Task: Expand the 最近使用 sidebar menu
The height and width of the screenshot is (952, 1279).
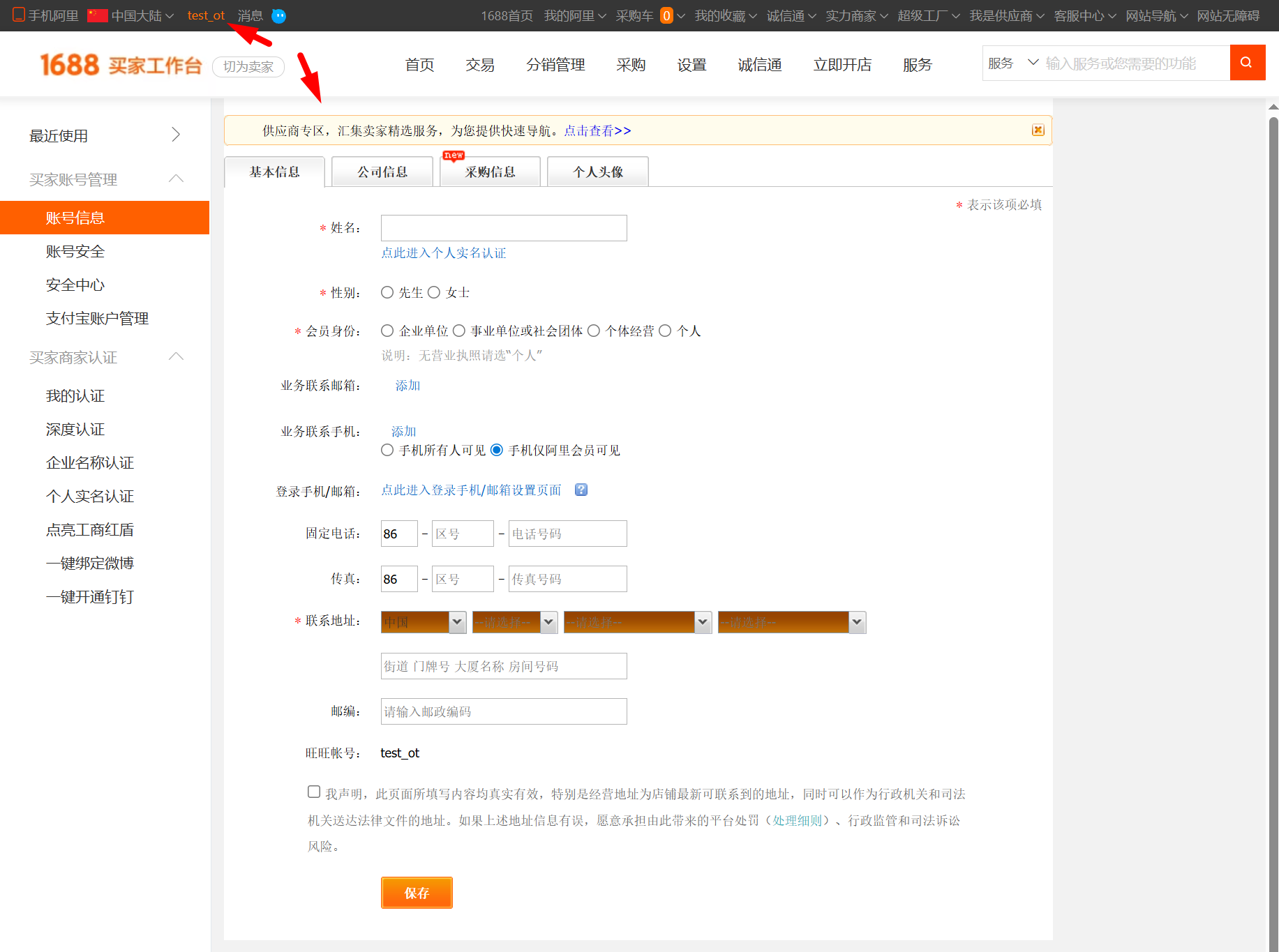Action: tap(176, 135)
